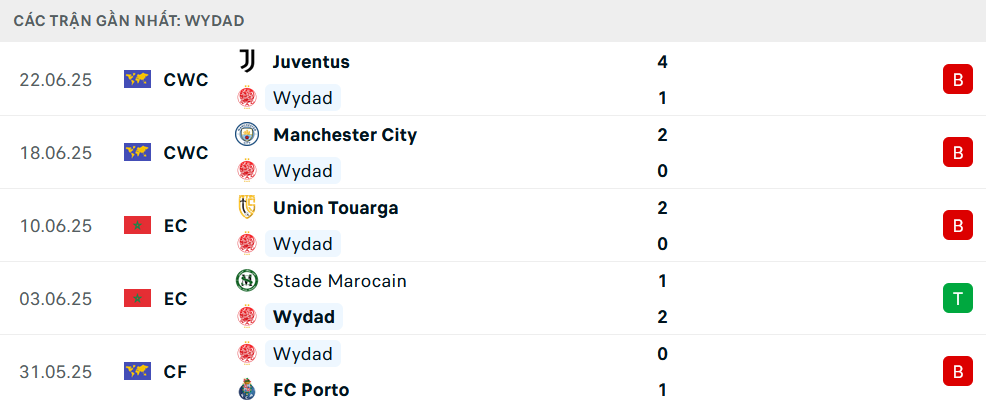986x400 pixels.
Task: Select bold Wydad name in the 03.06.25 match
Action: coord(304,317)
